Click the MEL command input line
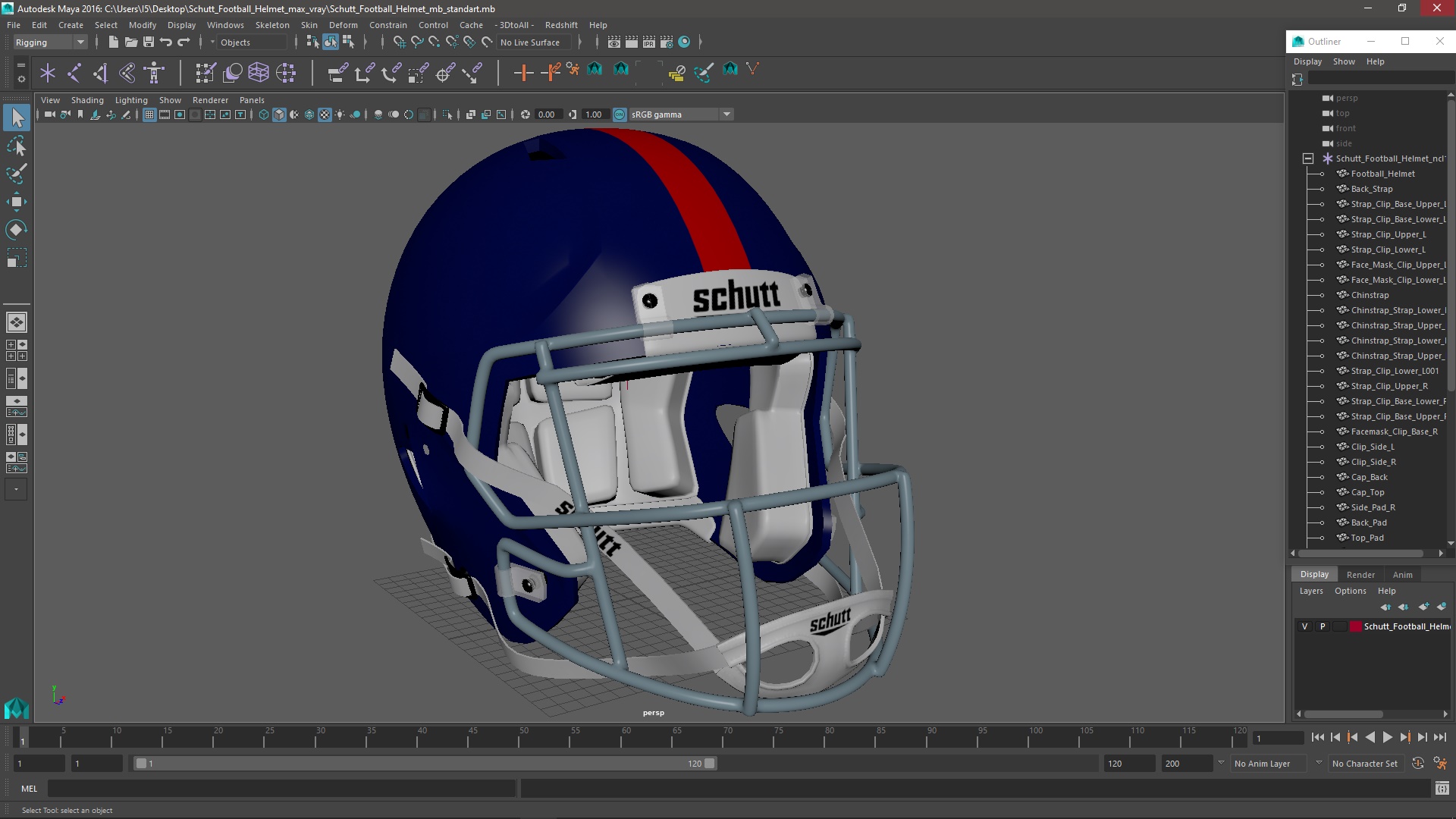The image size is (1456, 819). 281,789
